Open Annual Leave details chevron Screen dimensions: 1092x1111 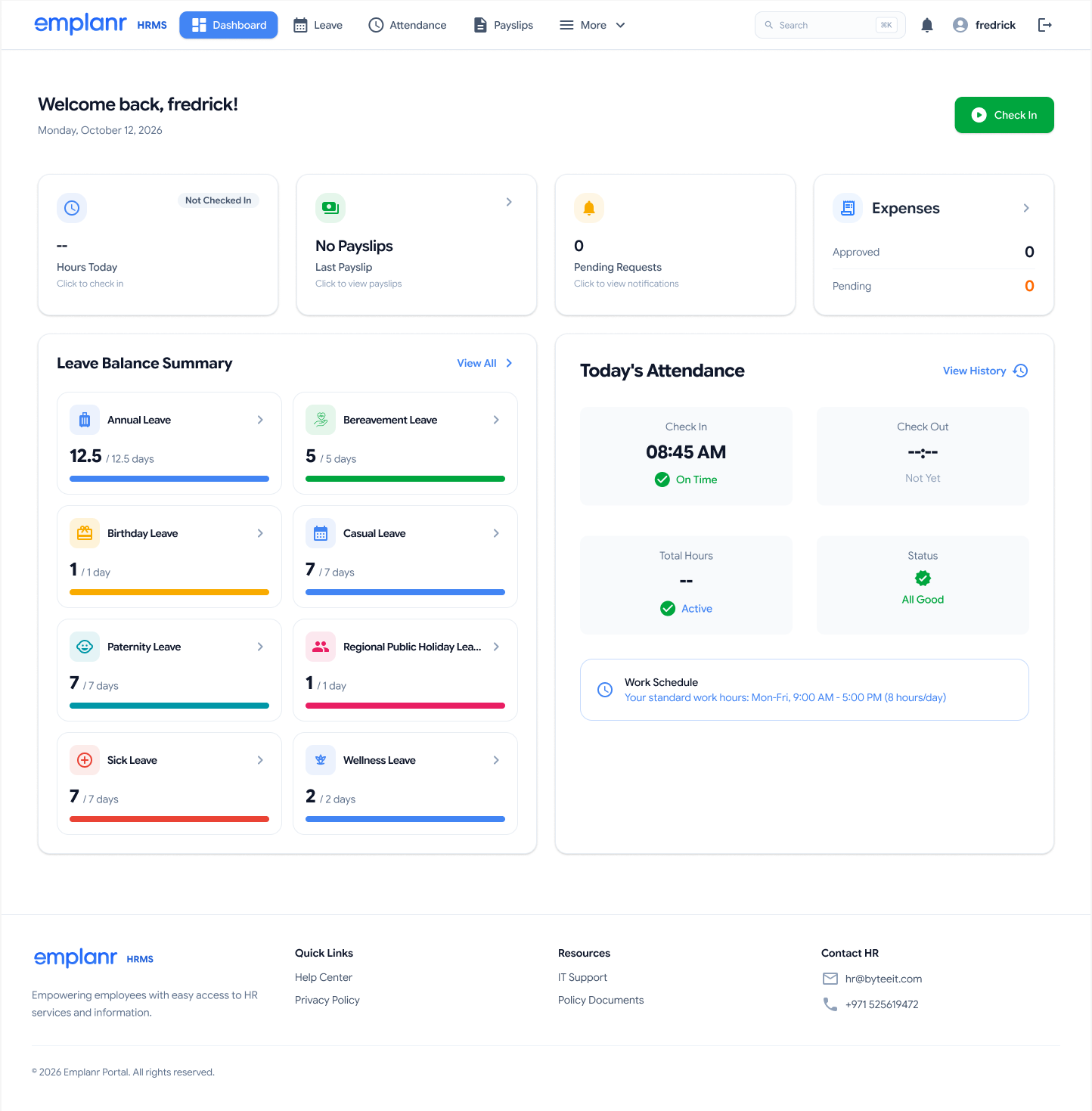pos(260,420)
